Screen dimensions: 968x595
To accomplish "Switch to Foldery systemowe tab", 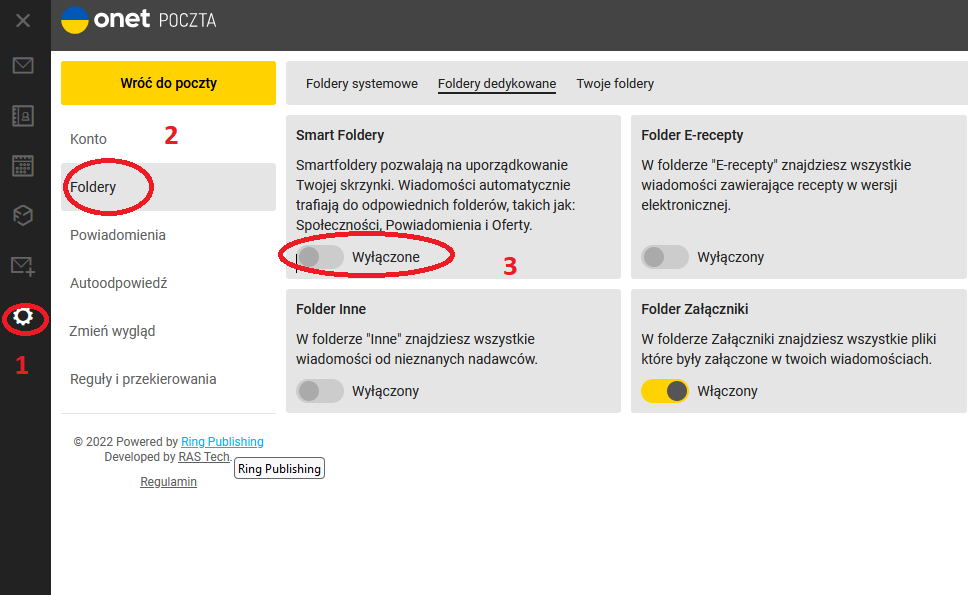I will click(362, 84).
